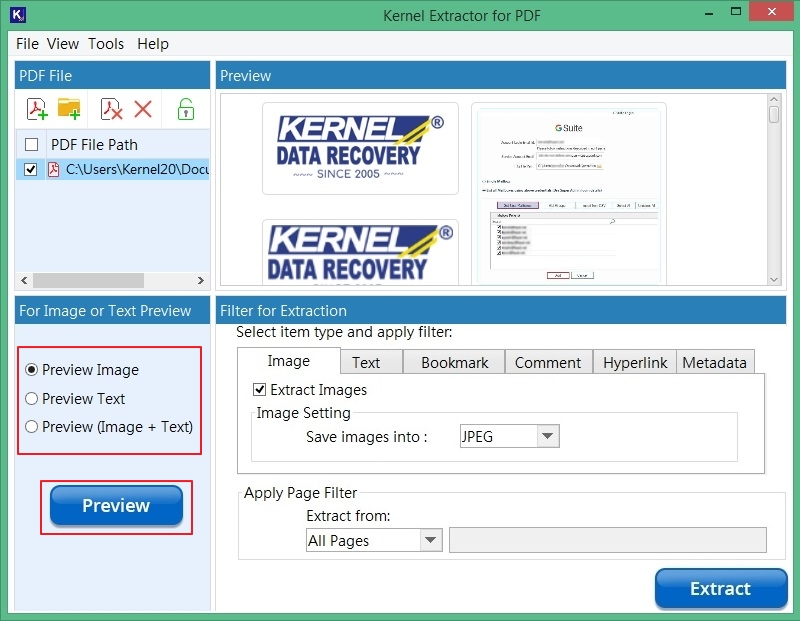The image size is (800, 621).
Task: Switch to the Metadata tab
Action: tap(715, 362)
